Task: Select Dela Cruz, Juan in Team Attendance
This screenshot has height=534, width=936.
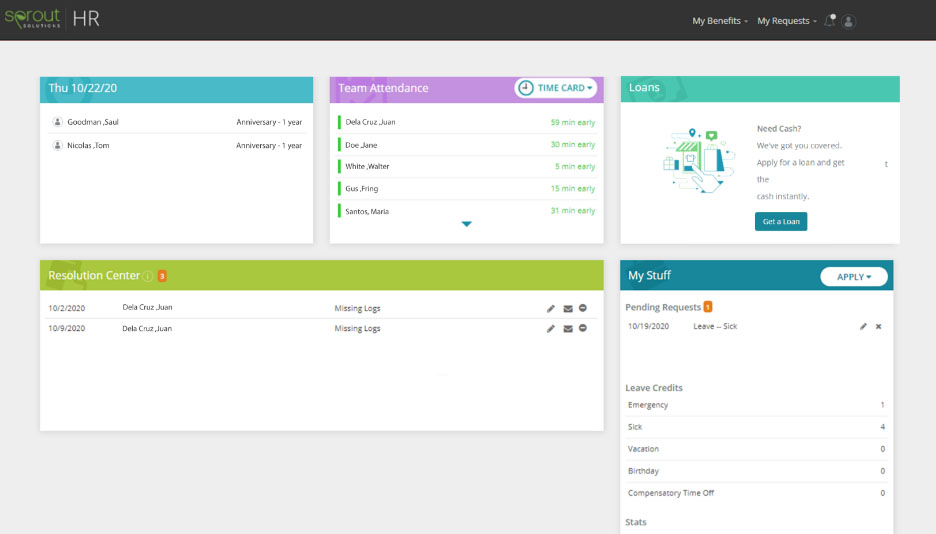Action: click(x=370, y=122)
